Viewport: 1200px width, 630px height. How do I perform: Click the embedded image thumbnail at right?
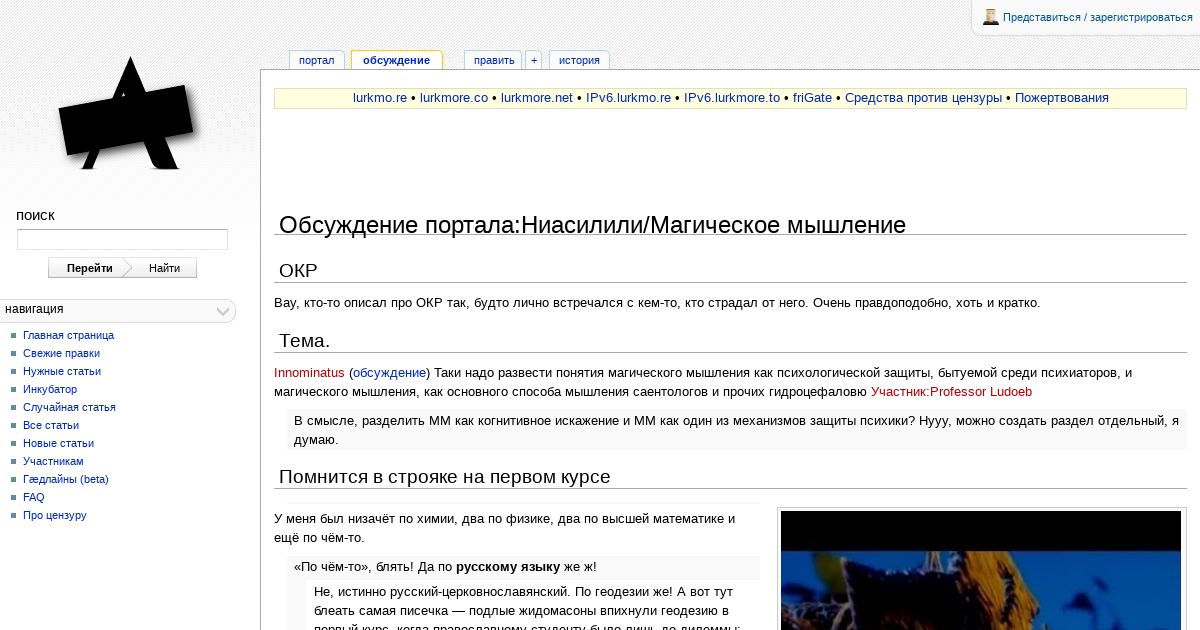click(x=981, y=570)
